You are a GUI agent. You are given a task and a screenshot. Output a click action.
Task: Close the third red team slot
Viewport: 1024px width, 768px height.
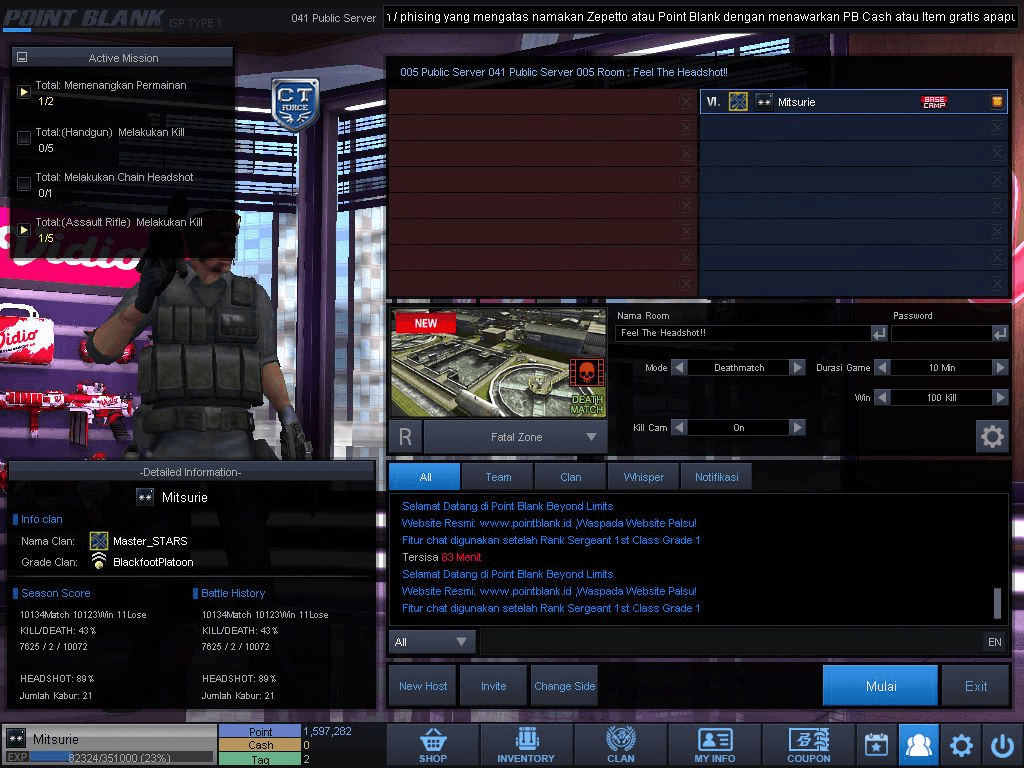[x=685, y=153]
